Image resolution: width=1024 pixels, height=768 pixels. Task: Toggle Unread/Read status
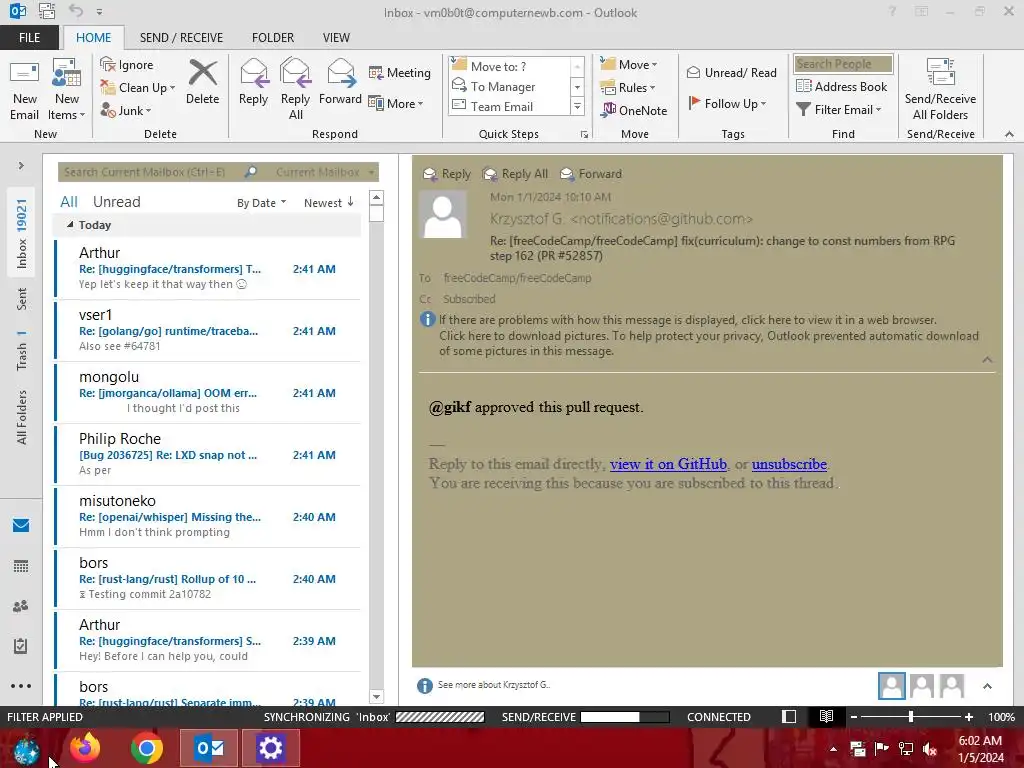731,72
